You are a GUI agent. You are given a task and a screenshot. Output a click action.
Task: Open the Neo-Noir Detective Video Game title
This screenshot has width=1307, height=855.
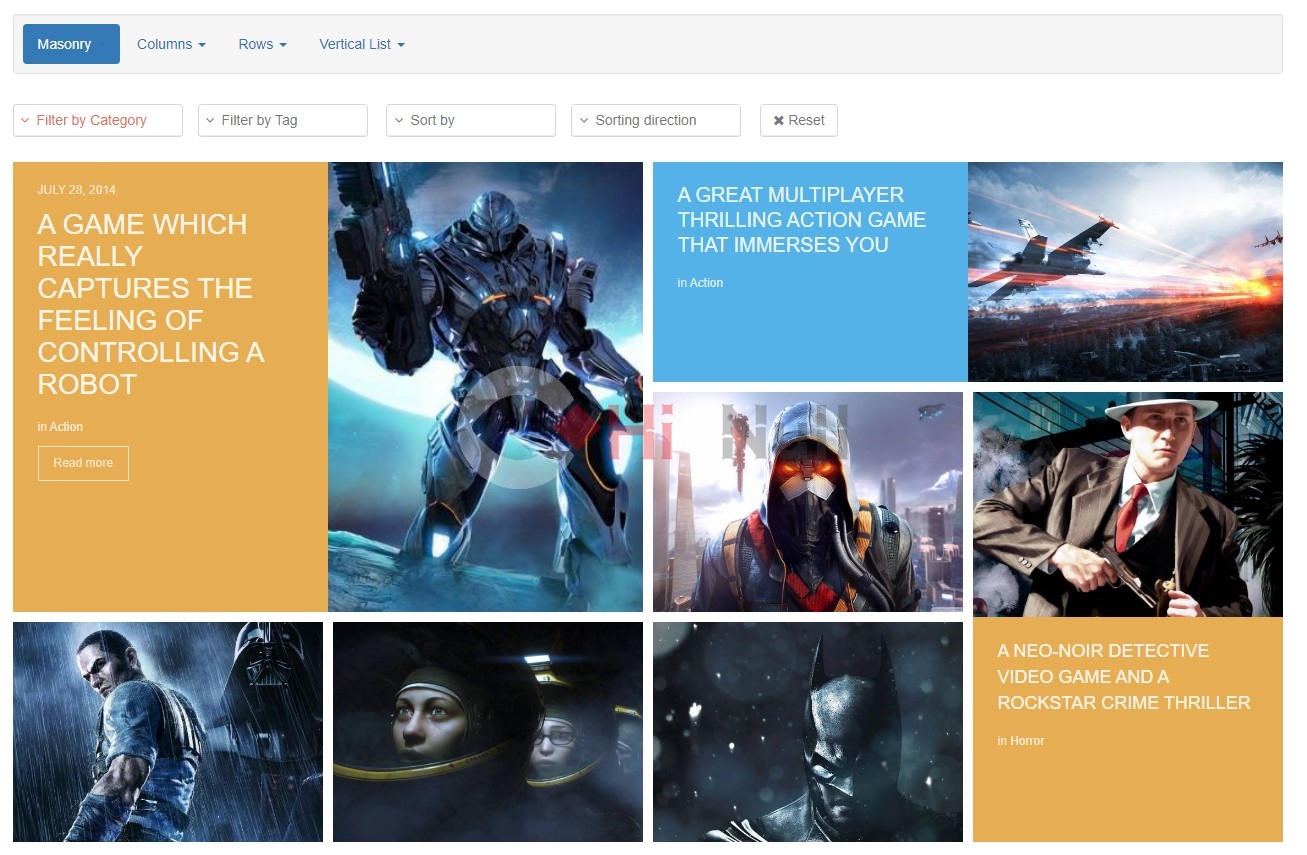[x=1124, y=677]
